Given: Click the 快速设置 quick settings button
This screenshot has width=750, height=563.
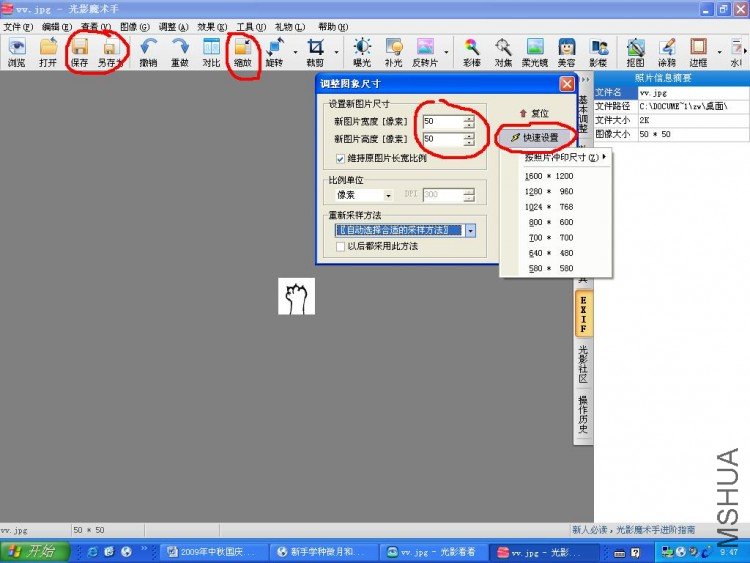Looking at the screenshot, I should point(535,138).
